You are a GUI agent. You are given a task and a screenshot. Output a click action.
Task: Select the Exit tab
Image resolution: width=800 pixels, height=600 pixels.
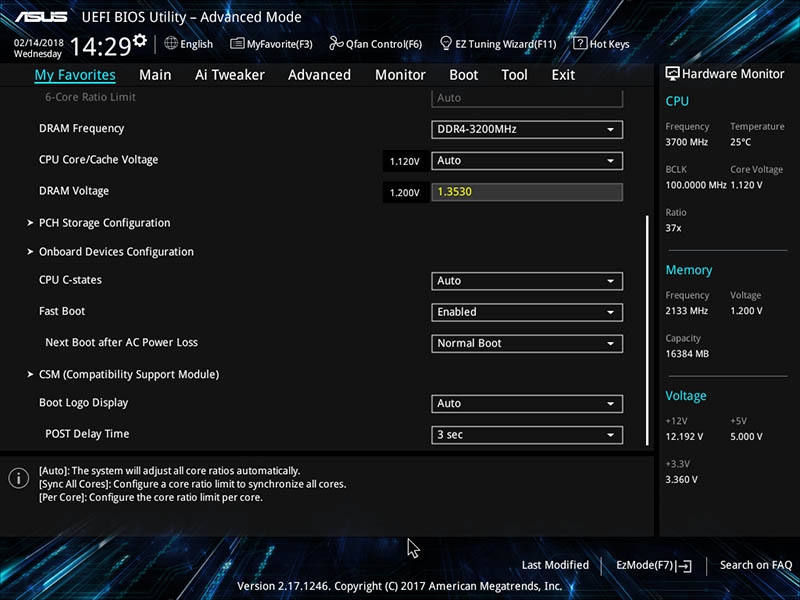pyautogui.click(x=563, y=75)
